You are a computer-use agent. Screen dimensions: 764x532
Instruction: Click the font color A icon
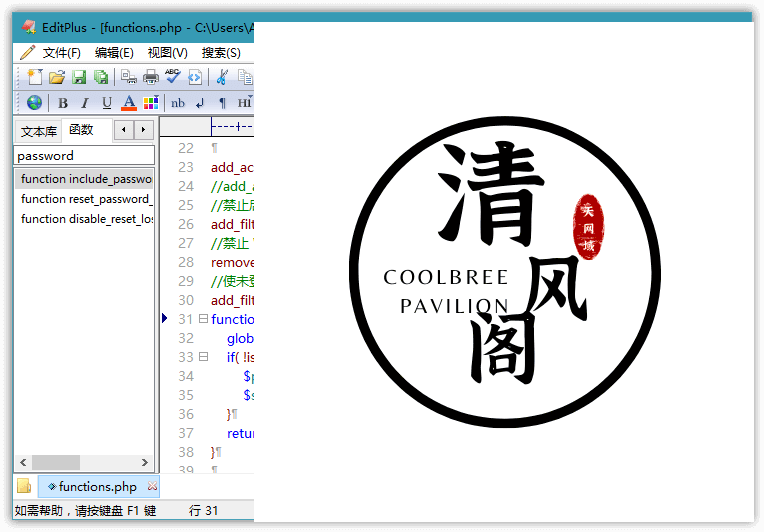tap(129, 103)
